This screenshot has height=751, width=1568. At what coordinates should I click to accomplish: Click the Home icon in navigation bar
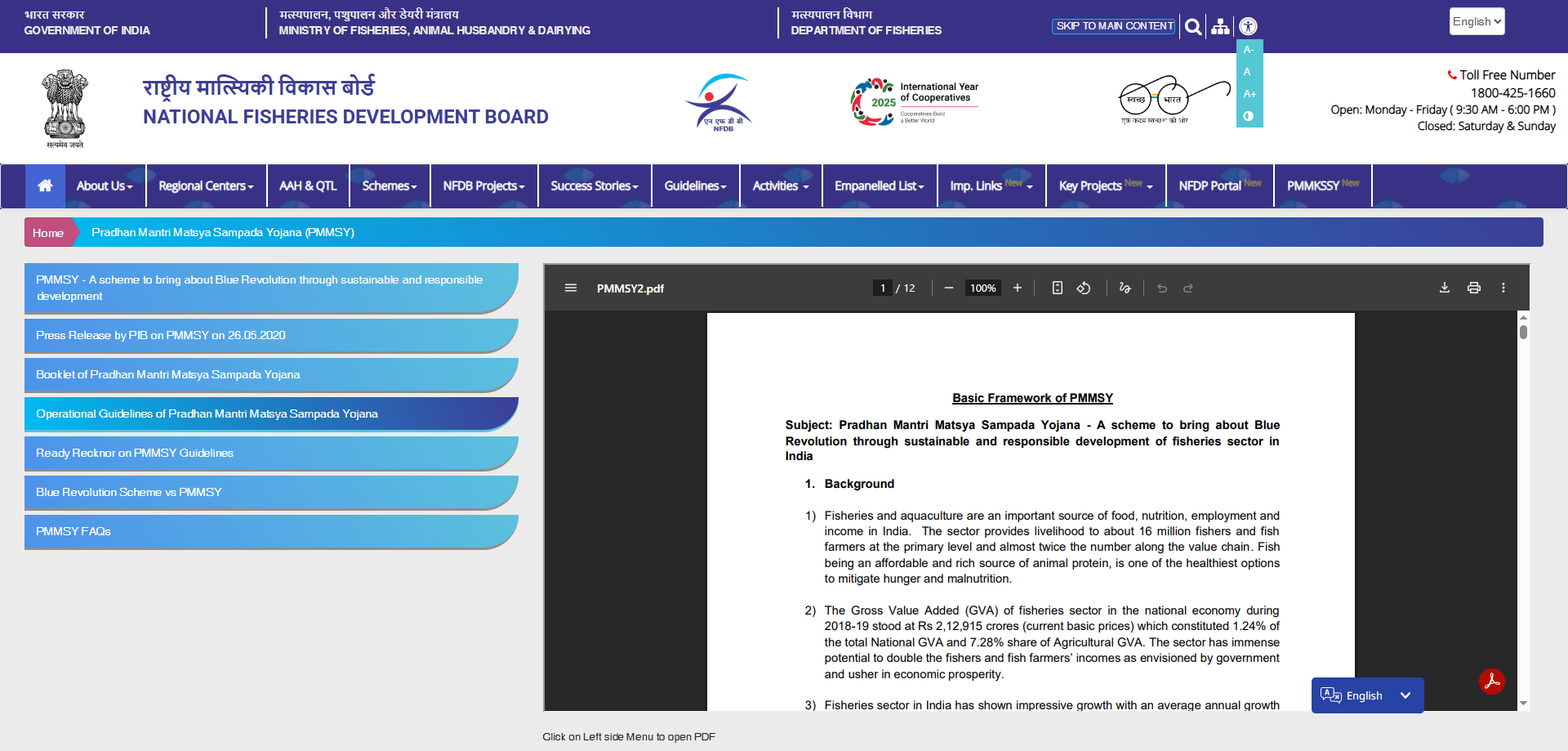pos(45,186)
